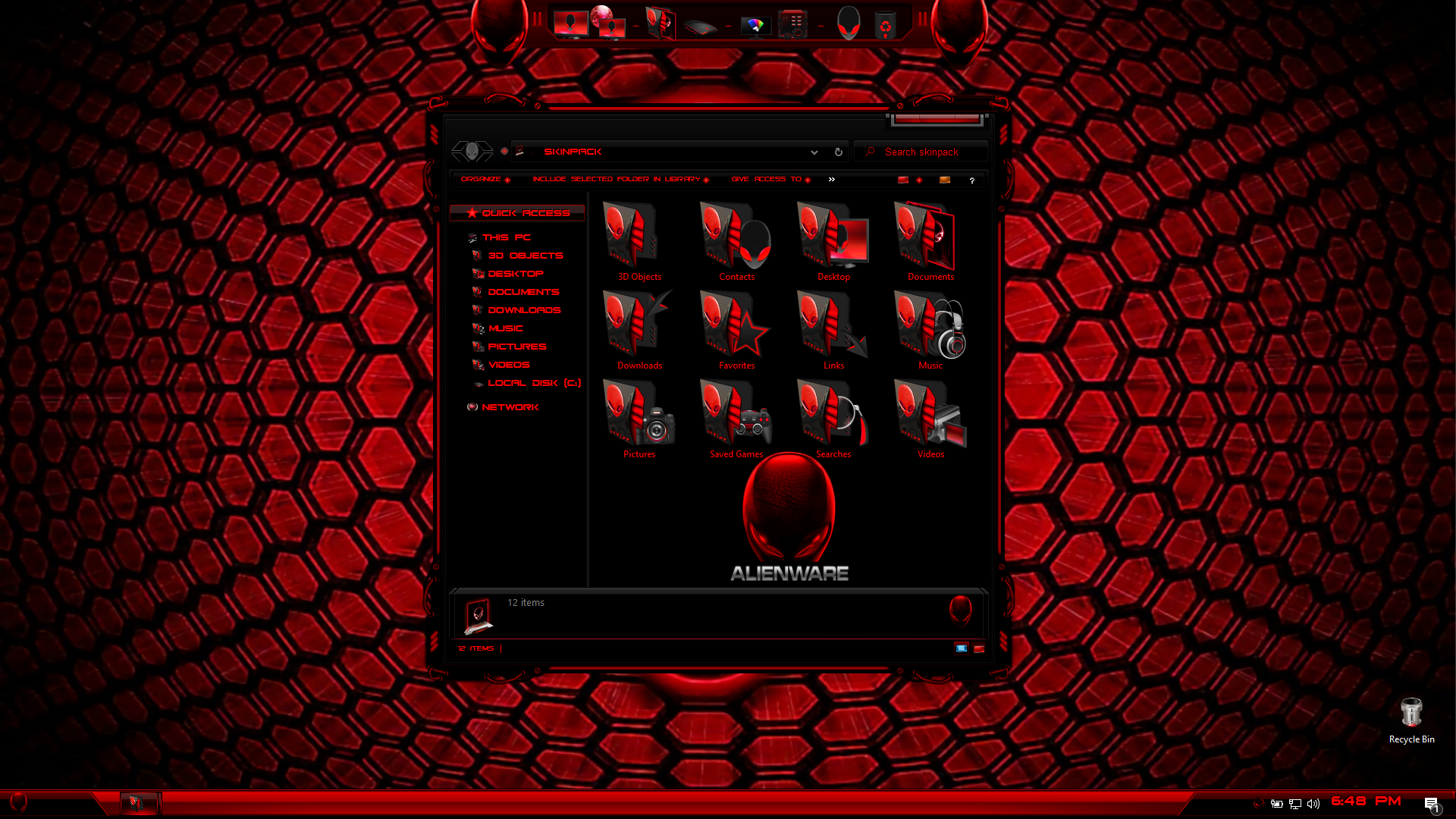Screen dimensions: 1456x819
Task: Expand the toolbar overflow chevron
Action: (x=832, y=180)
